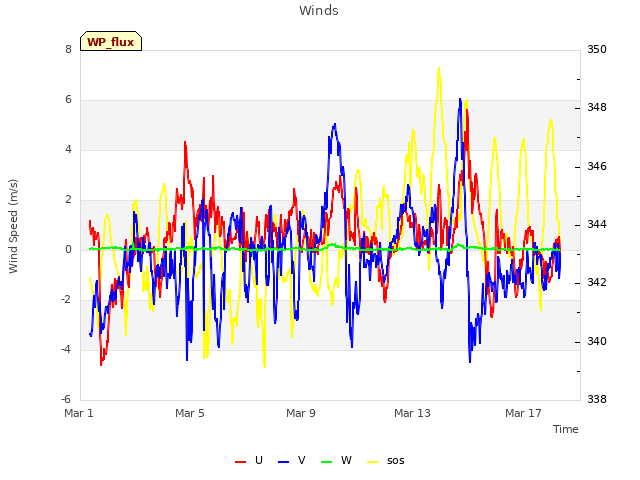Click the Wind Speed (m/s) axis title
Image resolution: width=640 pixels, height=480 pixels.
(x=13, y=226)
